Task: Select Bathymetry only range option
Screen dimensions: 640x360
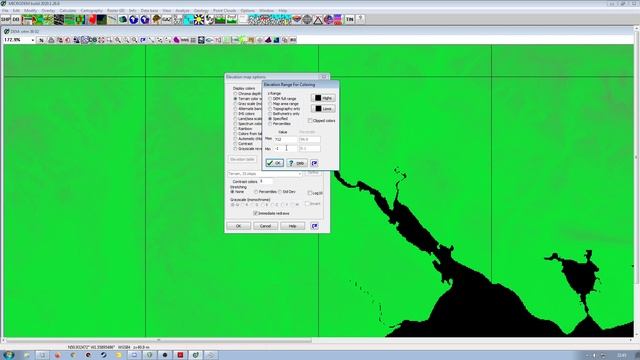Action: click(270, 113)
